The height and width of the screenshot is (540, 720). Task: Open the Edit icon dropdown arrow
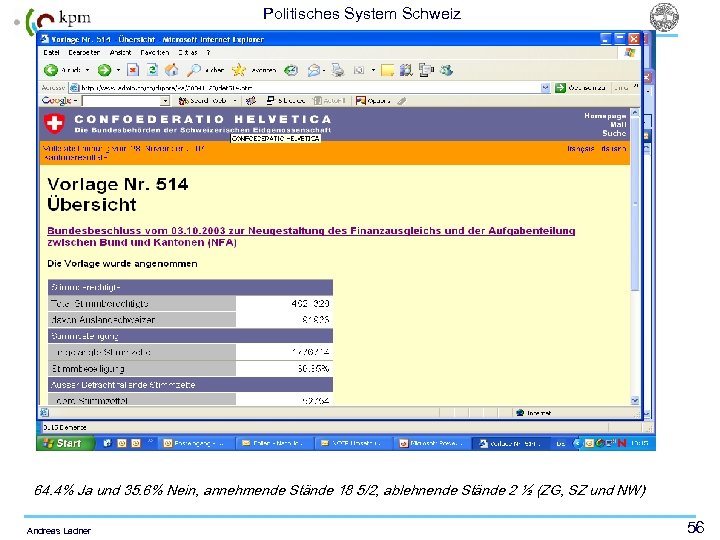[x=373, y=70]
